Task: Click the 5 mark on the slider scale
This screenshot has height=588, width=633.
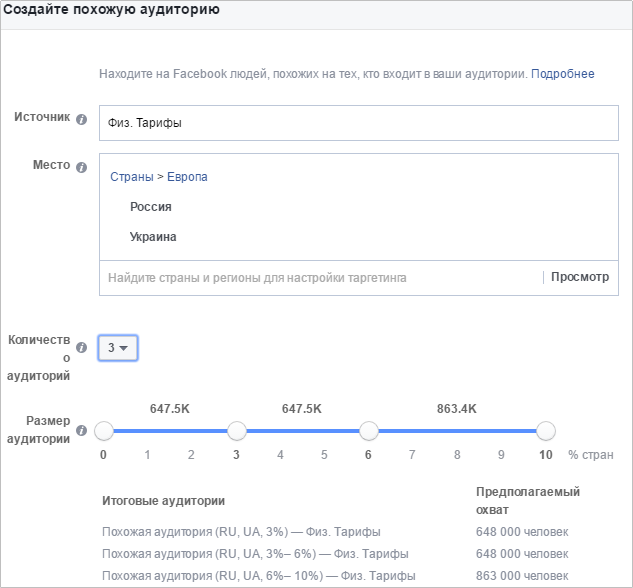Action: tap(324, 455)
